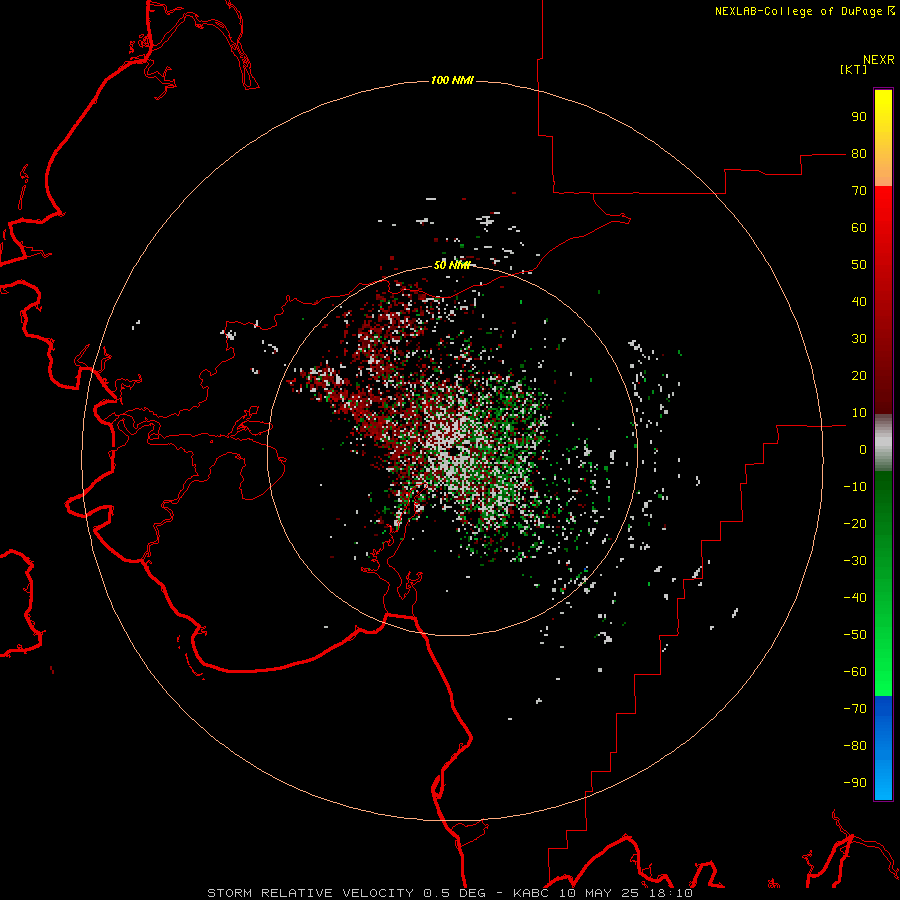The width and height of the screenshot is (900, 900).
Task: Click the -90 value on the scale
Action: pos(855,783)
